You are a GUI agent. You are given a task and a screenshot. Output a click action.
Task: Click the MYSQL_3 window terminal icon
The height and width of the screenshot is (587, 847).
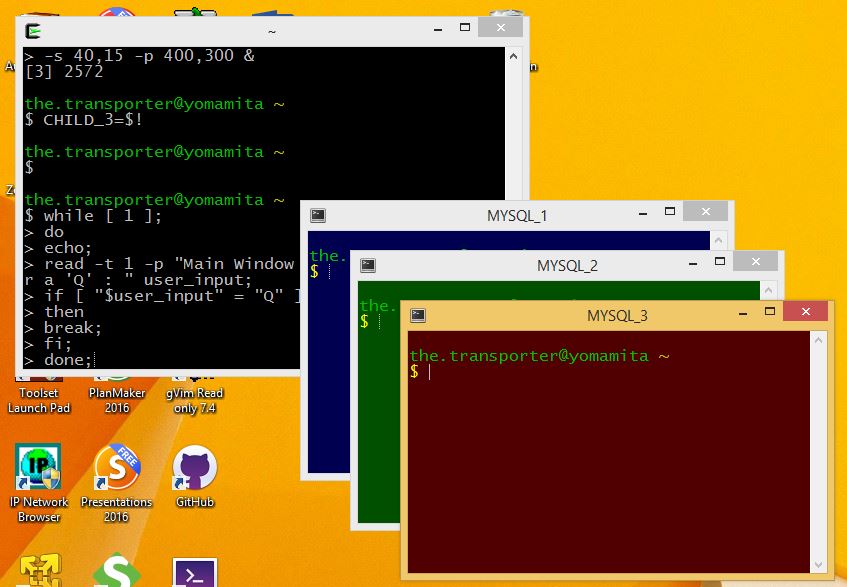(418, 315)
